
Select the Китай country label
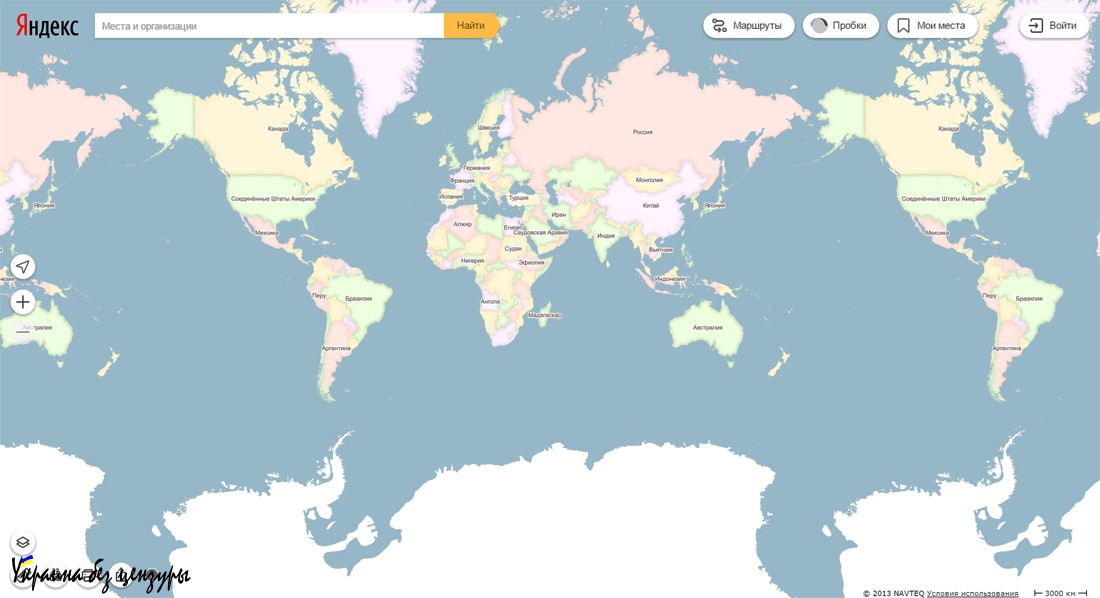point(651,205)
